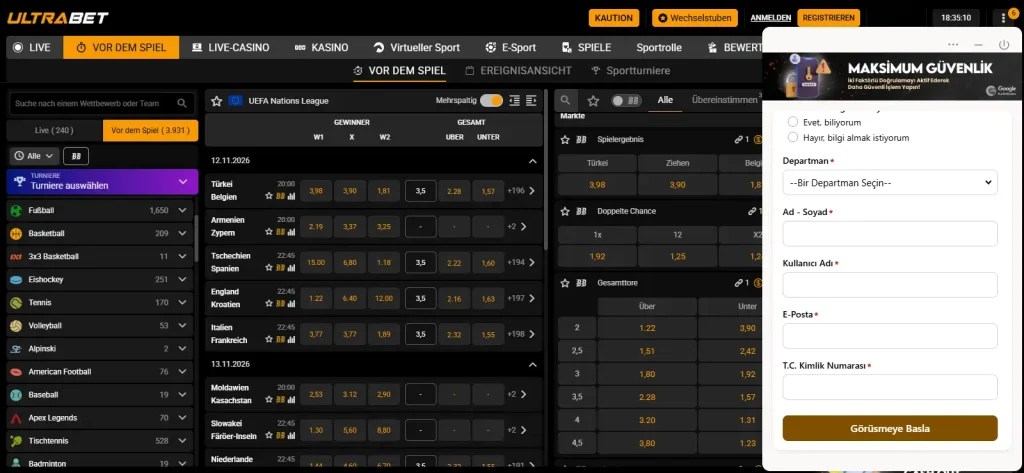Click the Görüsmeye Basla button
1024x473 pixels.
pyautogui.click(x=889, y=429)
